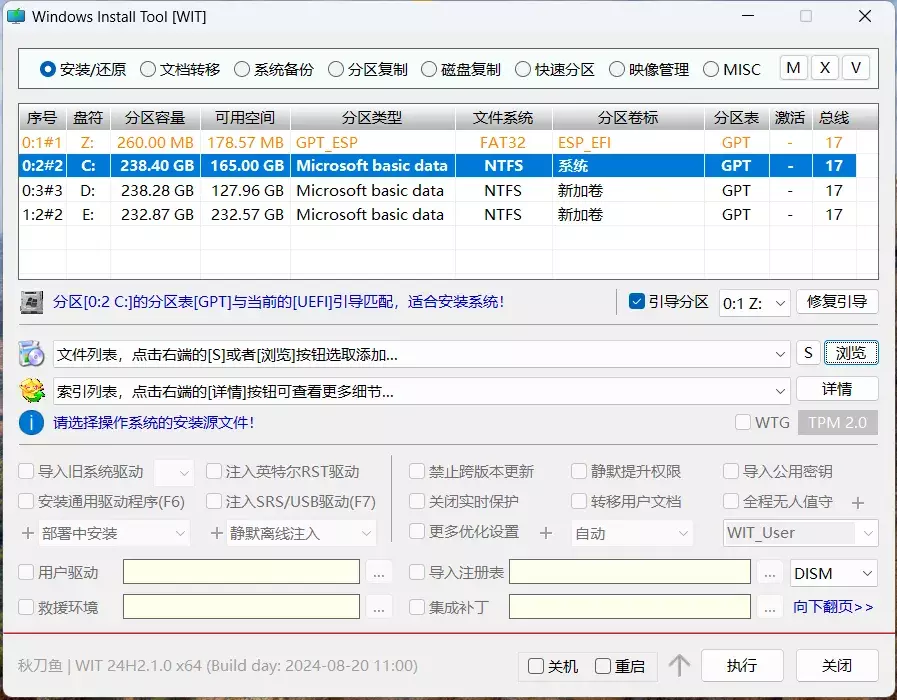Enable 注入英特尔RST驱动 checkbox

click(214, 471)
